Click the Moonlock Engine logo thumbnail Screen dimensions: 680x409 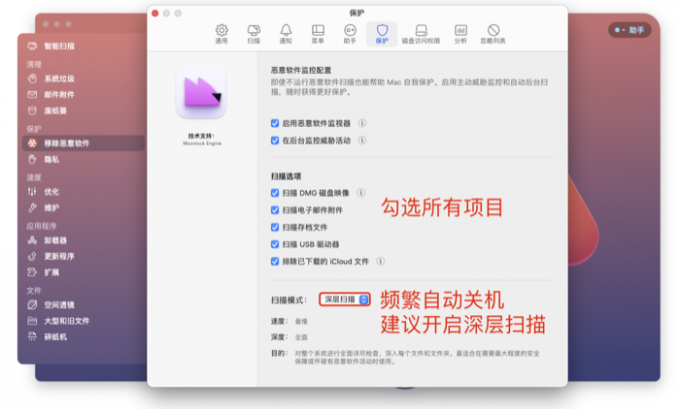pos(201,92)
